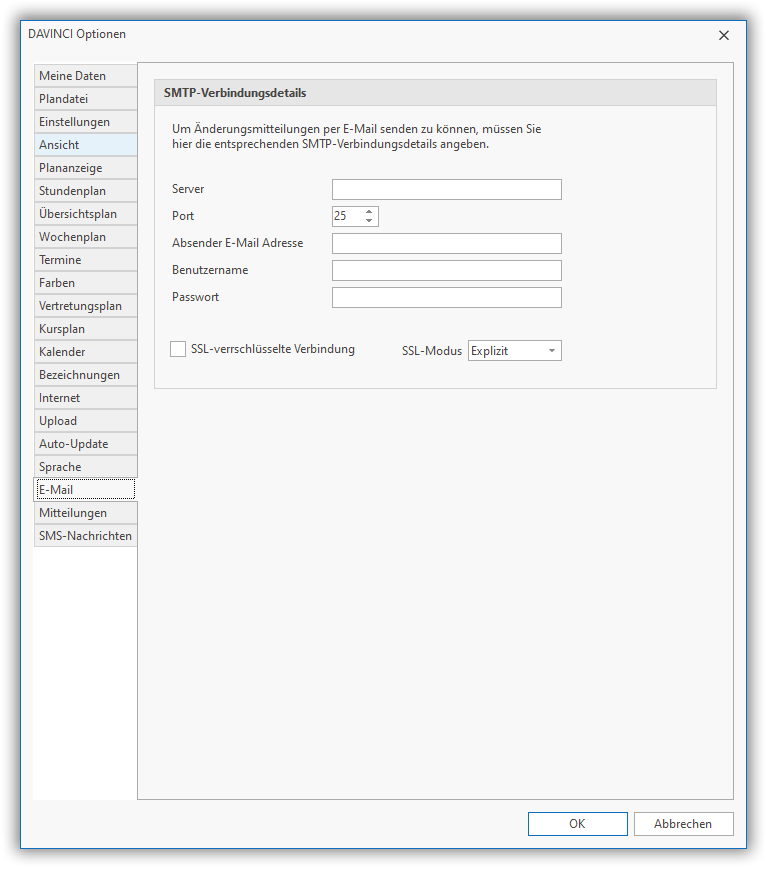Increase the Port value with up arrow

pyautogui.click(x=369, y=212)
